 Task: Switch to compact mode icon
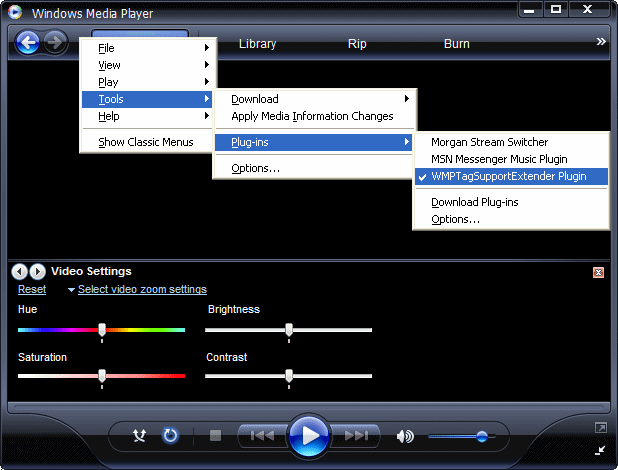pos(600,450)
